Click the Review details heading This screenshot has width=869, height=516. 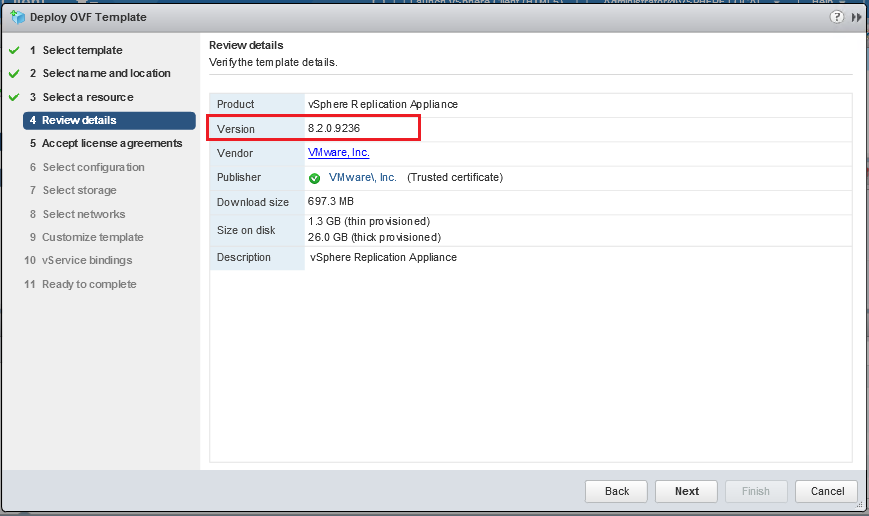pyautogui.click(x=246, y=45)
